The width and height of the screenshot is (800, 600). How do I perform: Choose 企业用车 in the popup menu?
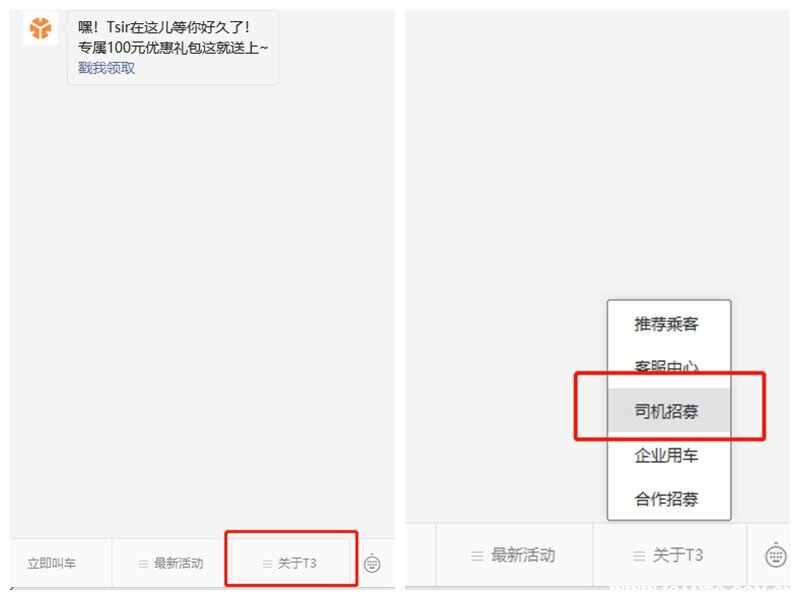[x=666, y=455]
